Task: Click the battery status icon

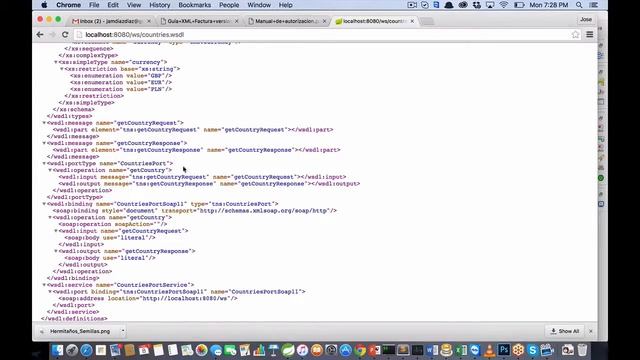Action: 519,5
